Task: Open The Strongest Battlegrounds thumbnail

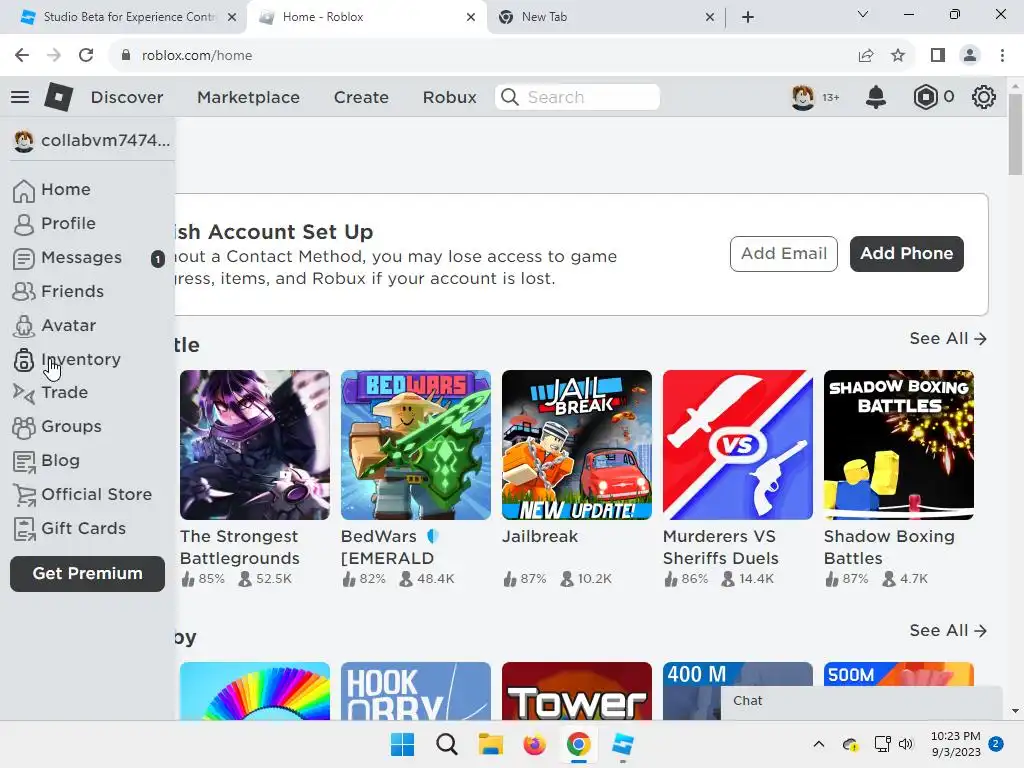Action: tap(255, 445)
